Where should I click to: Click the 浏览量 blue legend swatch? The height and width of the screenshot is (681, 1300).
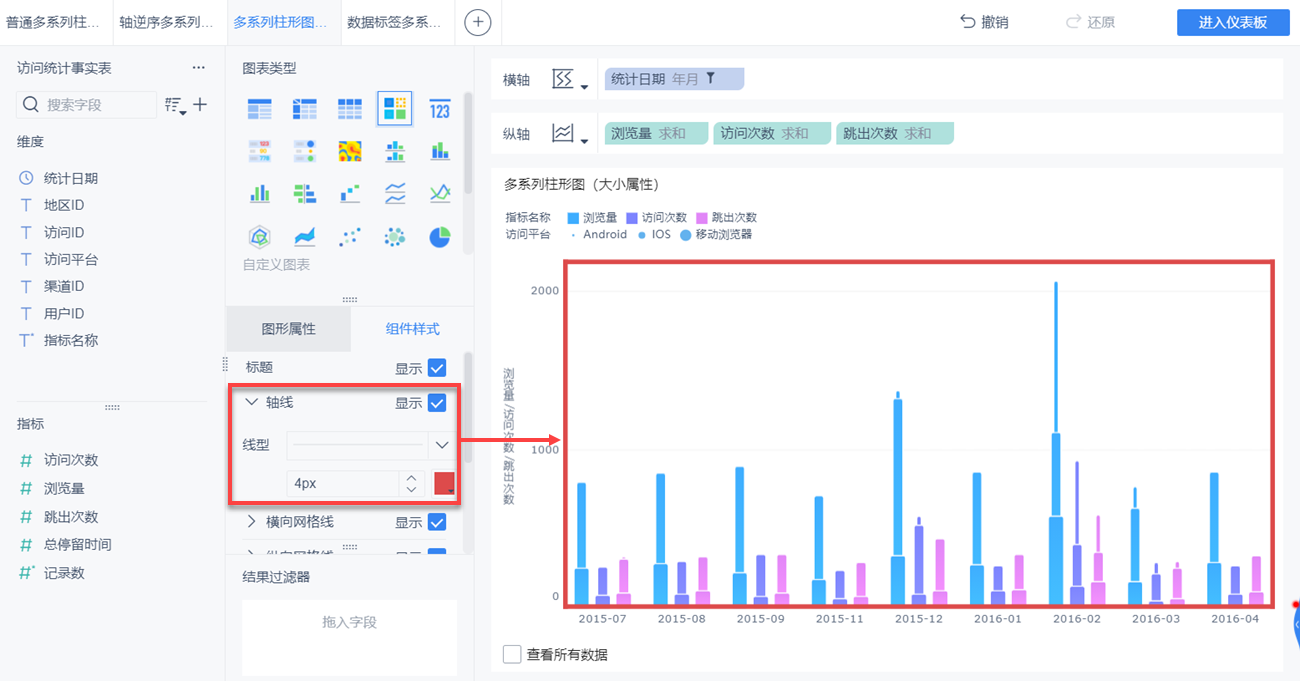[573, 218]
